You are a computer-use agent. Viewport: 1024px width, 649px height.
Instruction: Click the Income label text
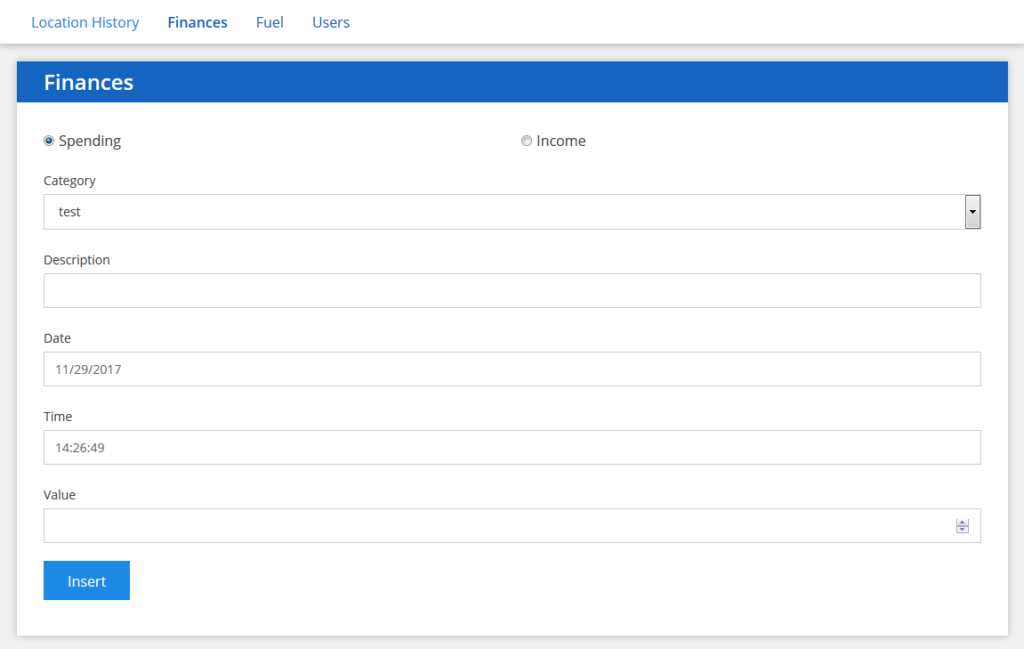561,141
